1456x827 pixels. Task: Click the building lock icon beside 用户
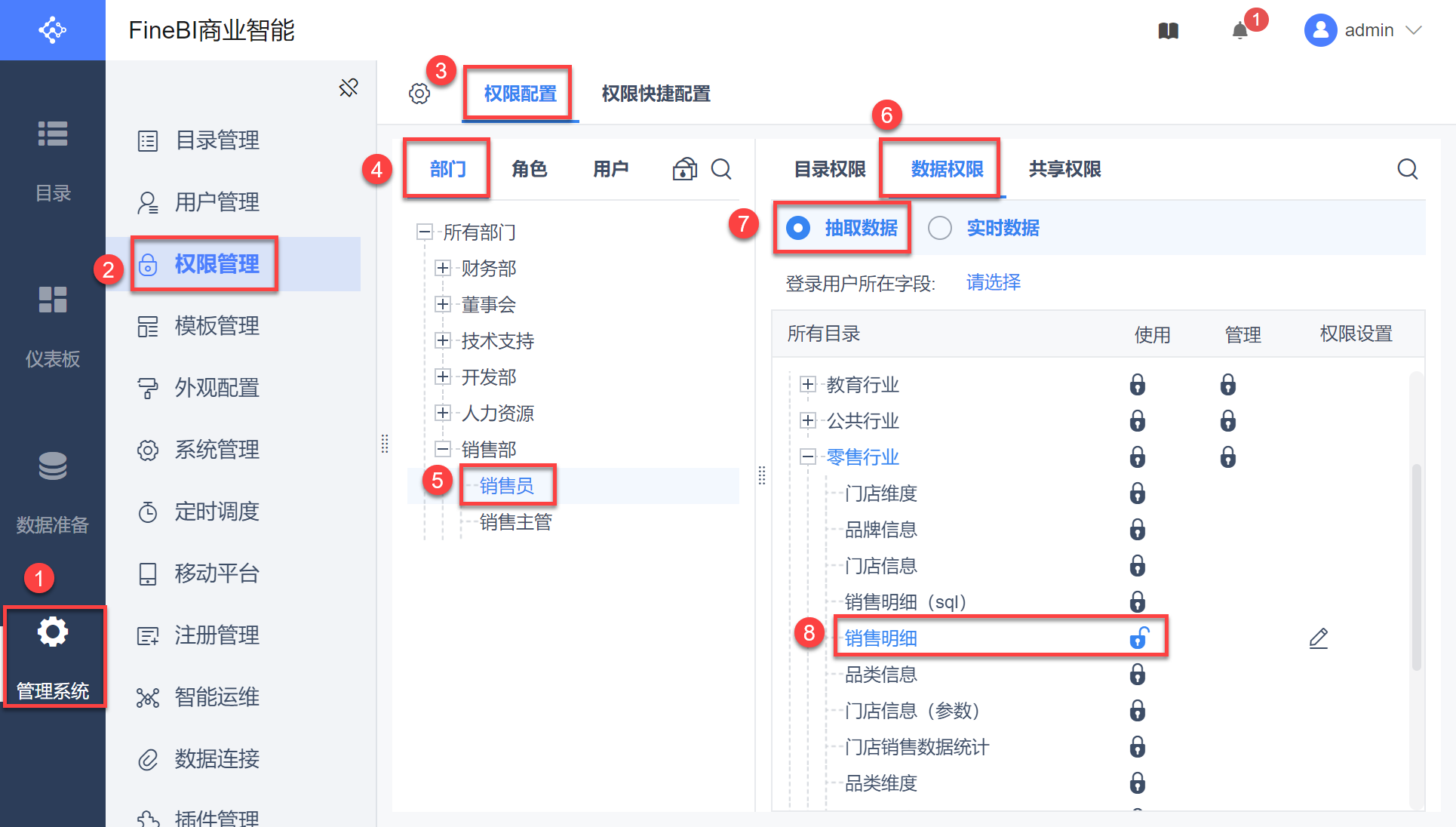(684, 169)
